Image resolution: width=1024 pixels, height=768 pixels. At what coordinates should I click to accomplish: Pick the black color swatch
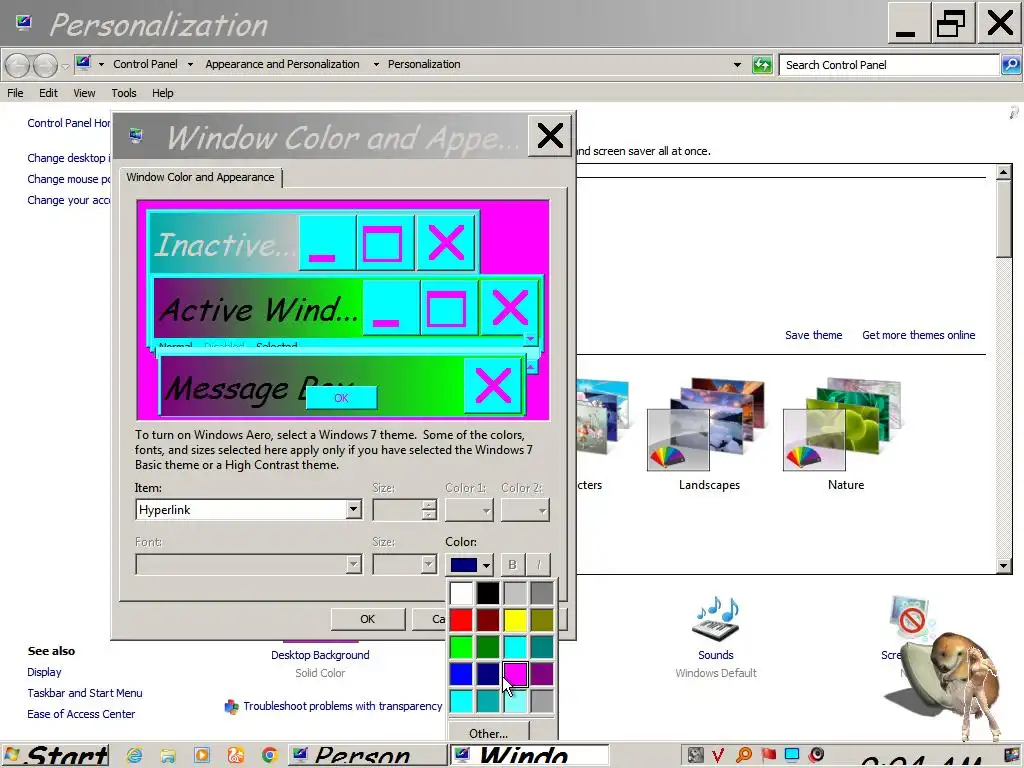click(x=488, y=593)
